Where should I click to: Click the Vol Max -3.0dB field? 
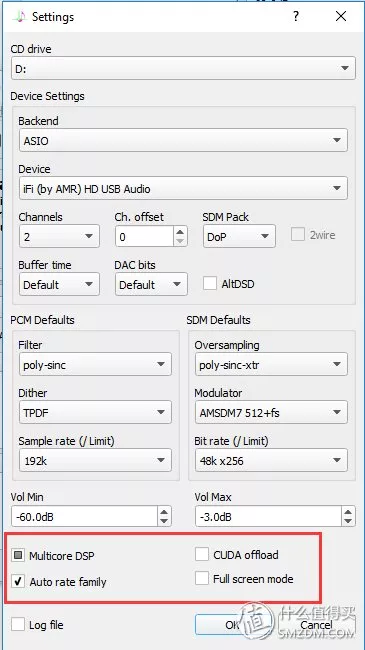(268, 517)
